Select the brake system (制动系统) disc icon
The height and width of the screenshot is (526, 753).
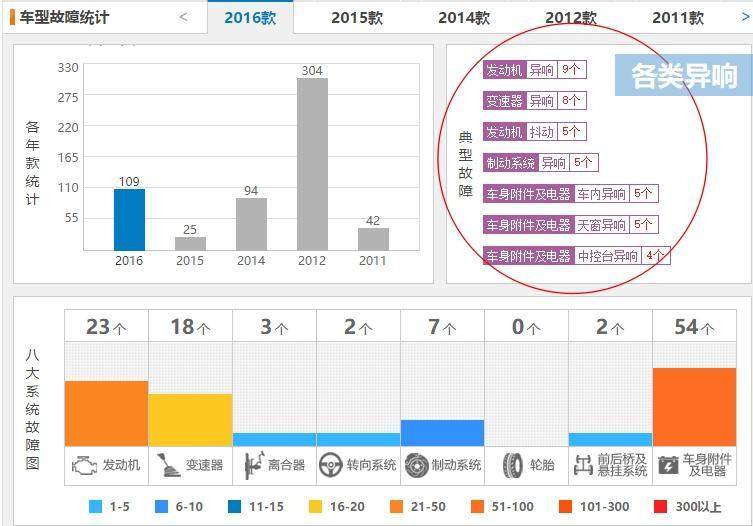click(417, 465)
